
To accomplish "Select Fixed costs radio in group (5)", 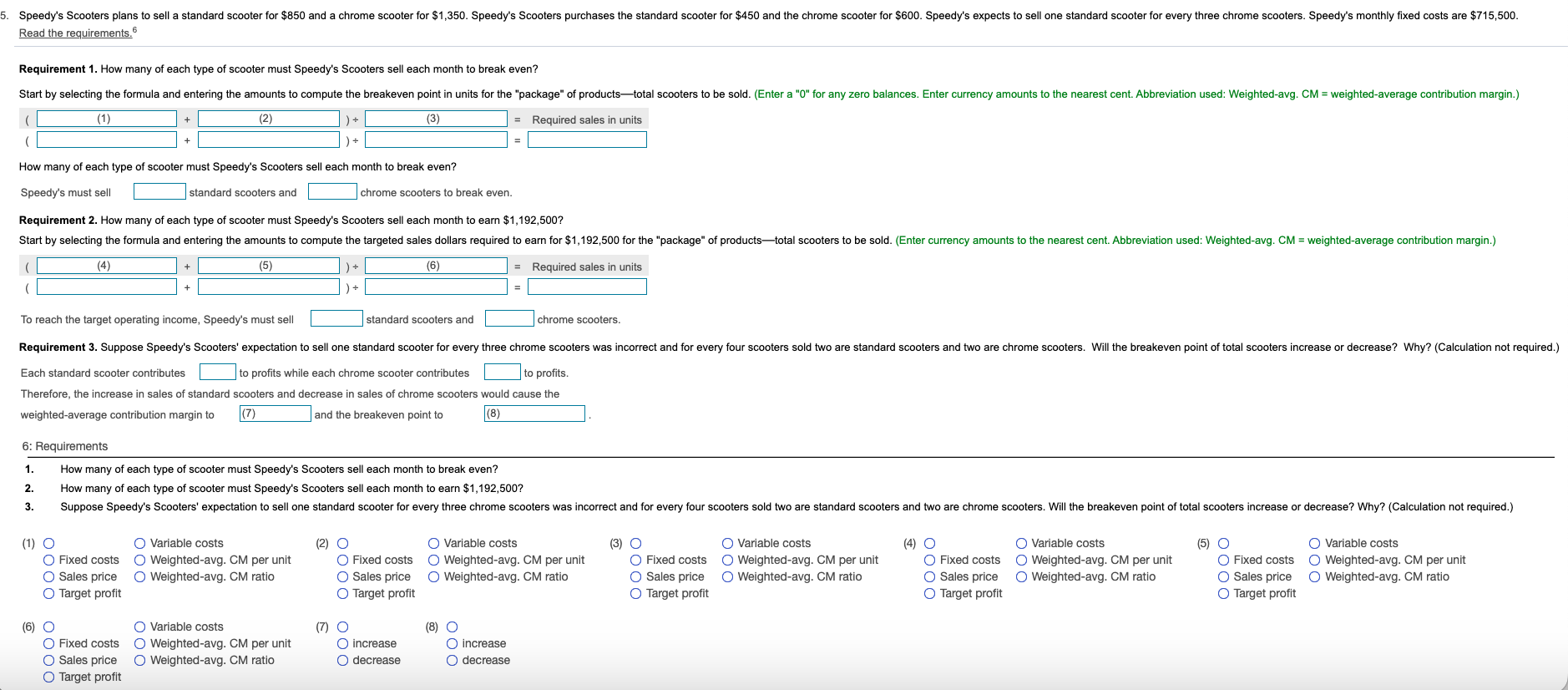I will pos(1224,561).
